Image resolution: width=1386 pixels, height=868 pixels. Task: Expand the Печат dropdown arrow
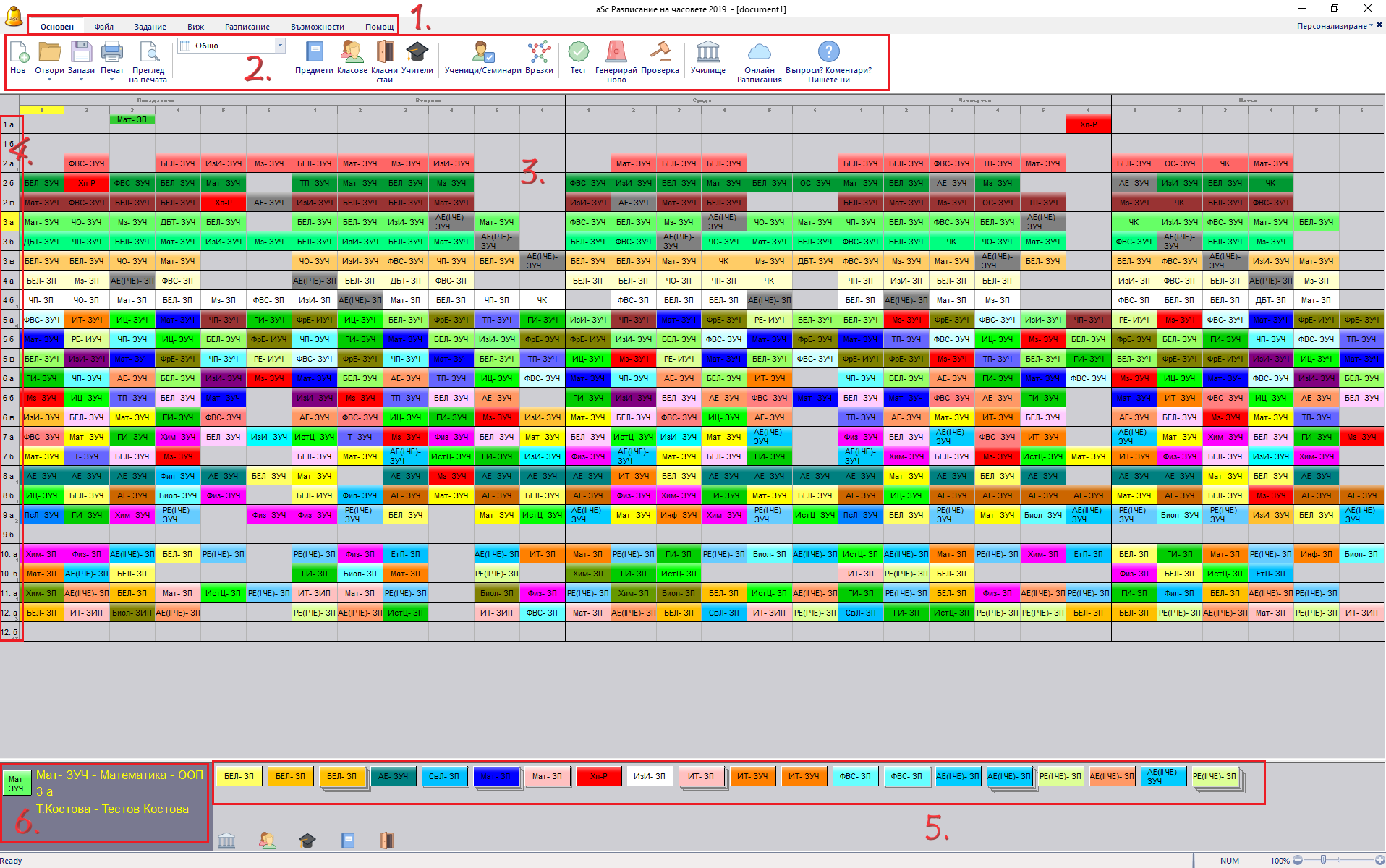click(112, 80)
